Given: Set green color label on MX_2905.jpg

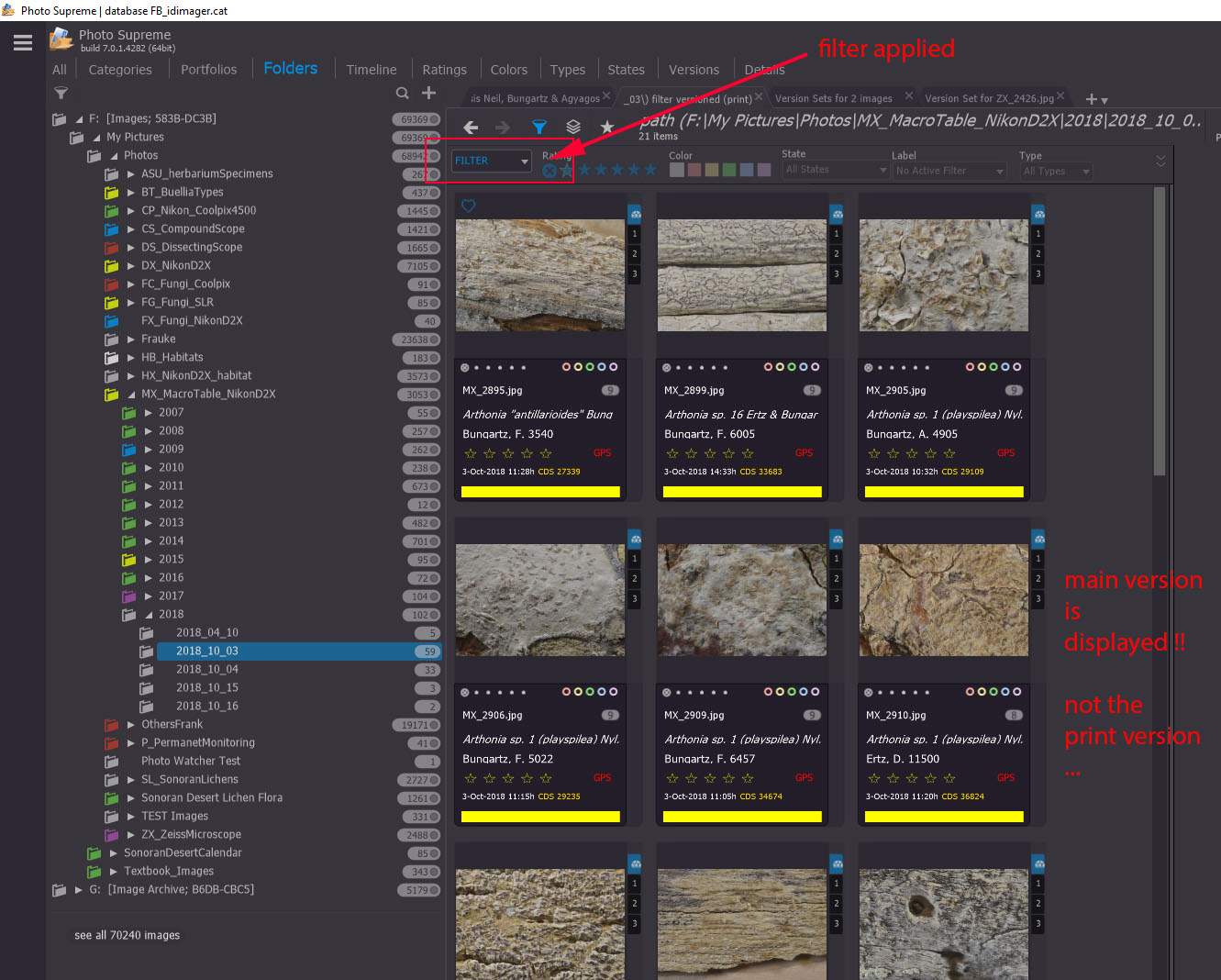Looking at the screenshot, I should pos(993,367).
